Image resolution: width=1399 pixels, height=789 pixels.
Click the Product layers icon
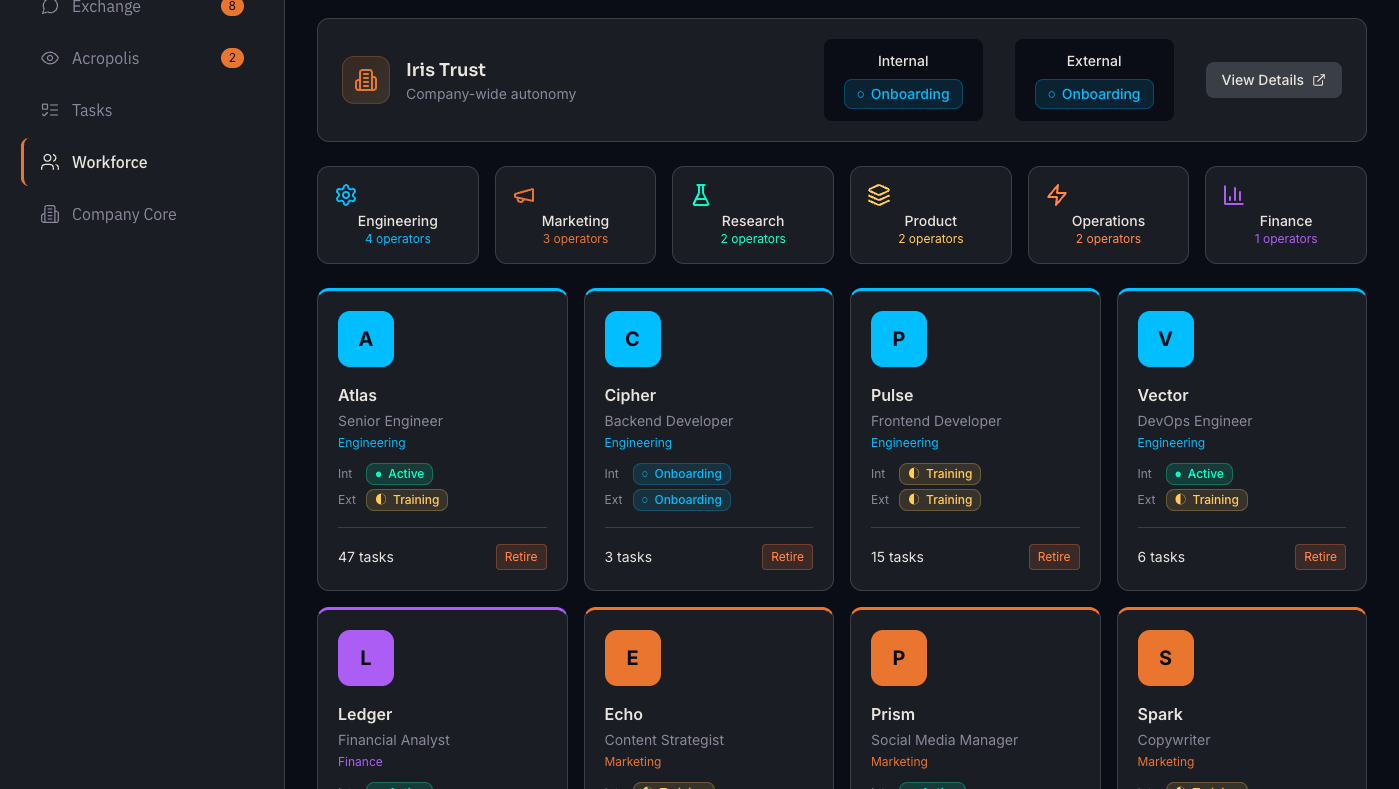(879, 195)
